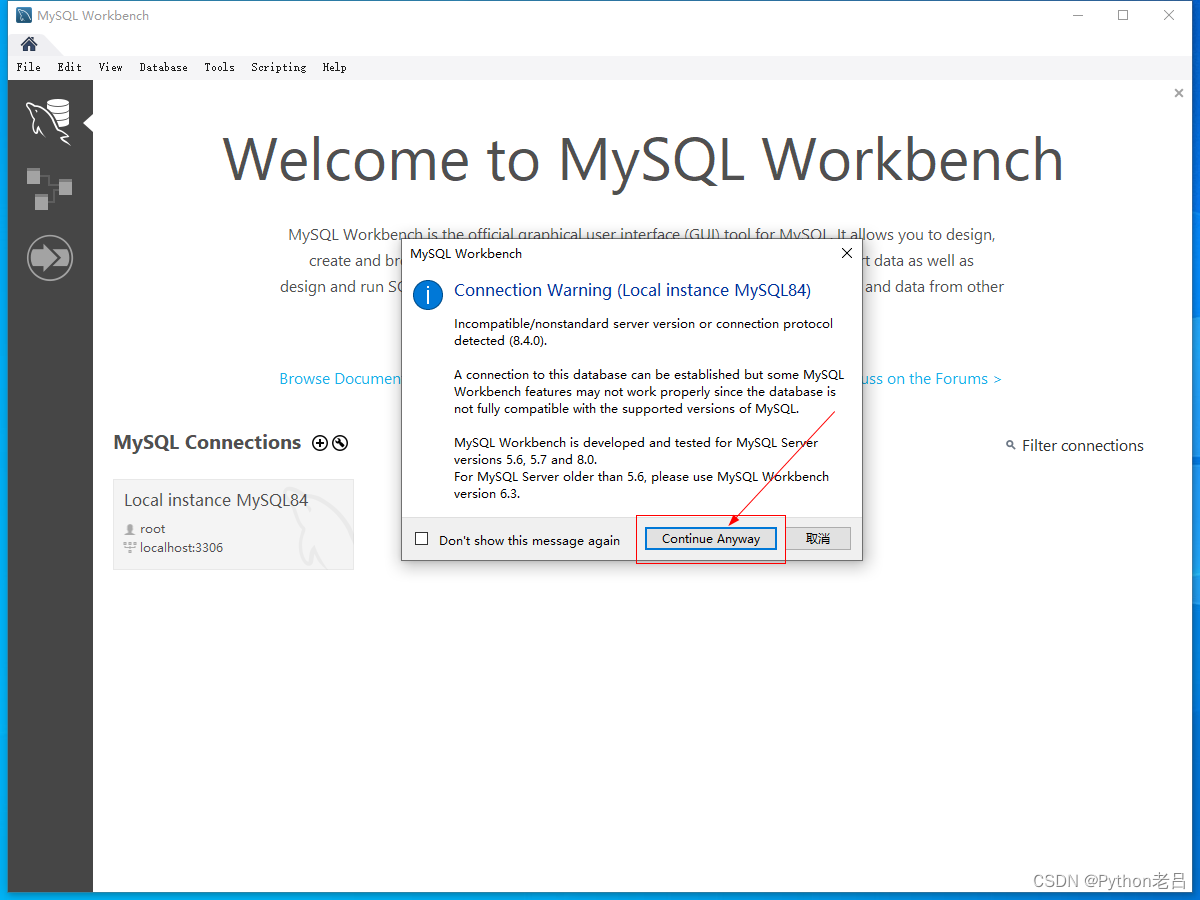
Task: Click the Filter connections magnifier icon
Action: [x=1011, y=446]
